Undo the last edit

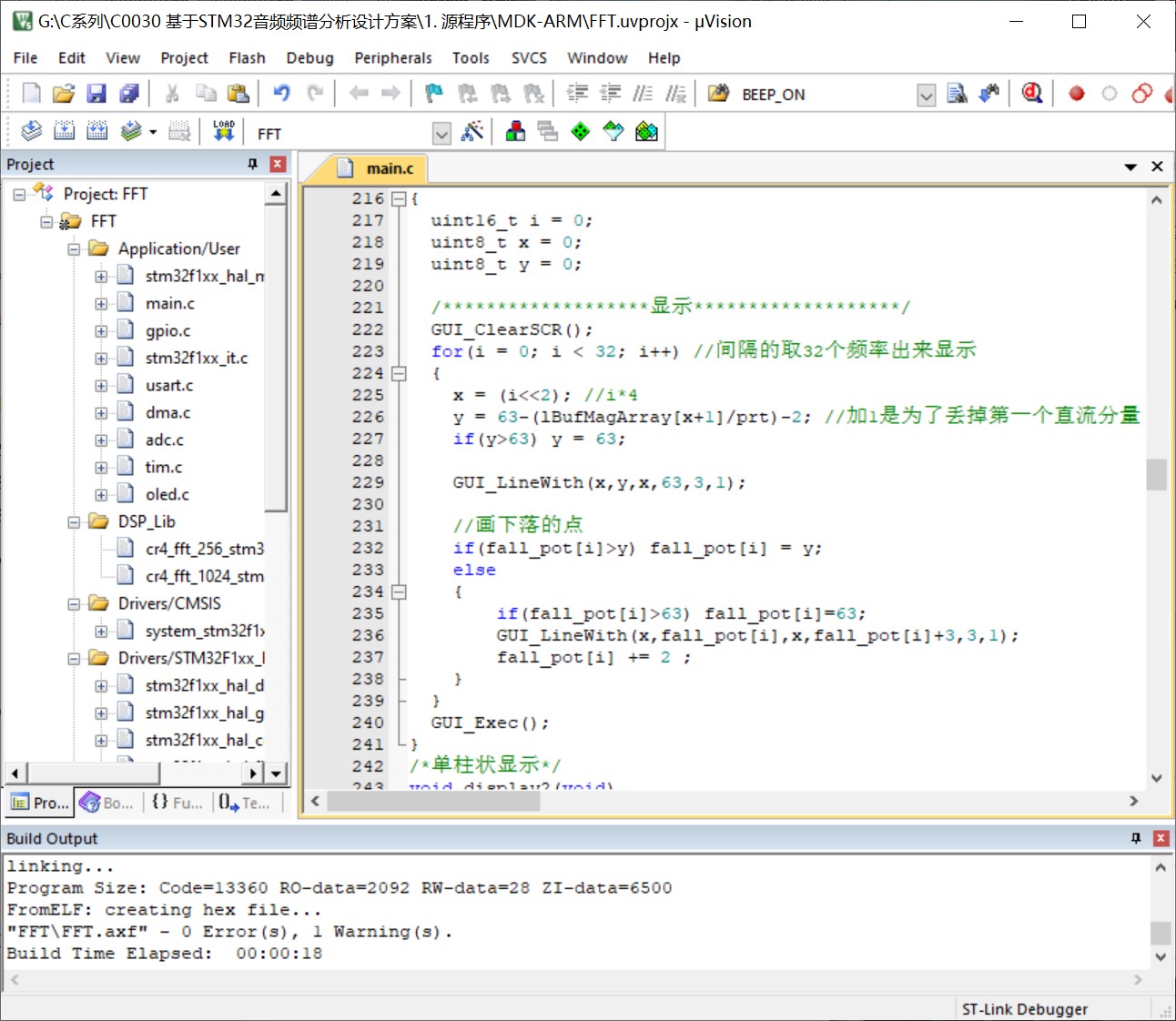pos(281,93)
